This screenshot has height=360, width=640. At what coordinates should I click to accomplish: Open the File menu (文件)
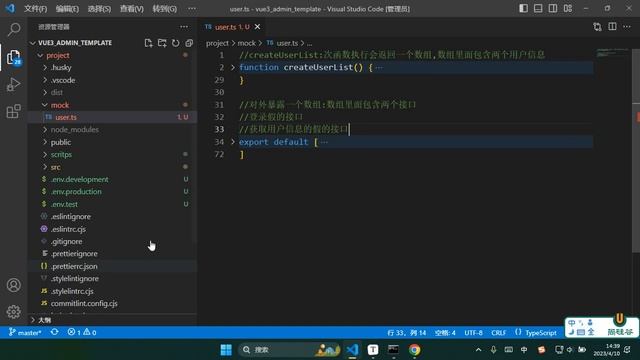coord(36,9)
